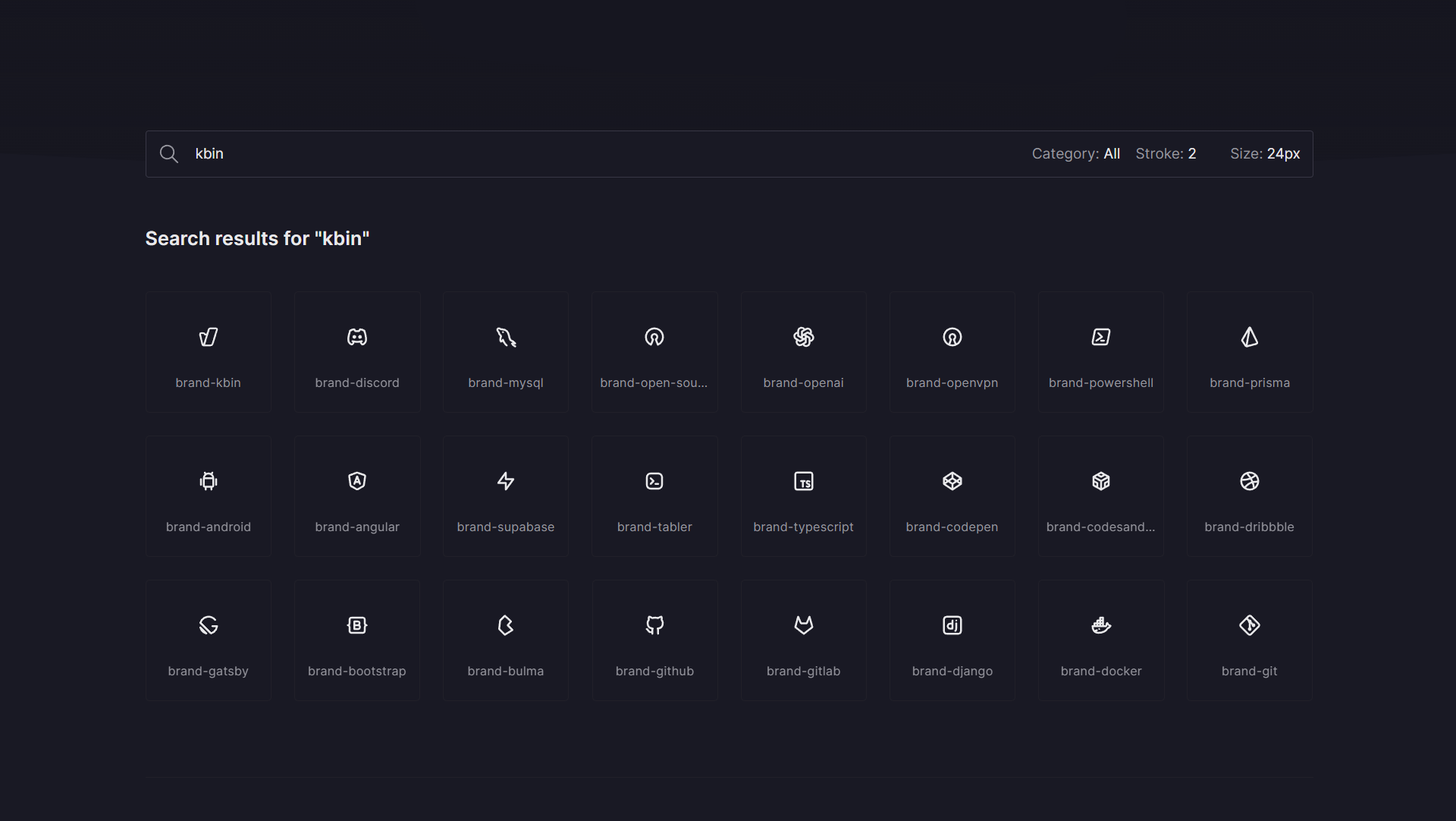Screen dimensions: 1456x821
Task: Select the brand-git diamond icon
Action: pyautogui.click(x=1250, y=625)
